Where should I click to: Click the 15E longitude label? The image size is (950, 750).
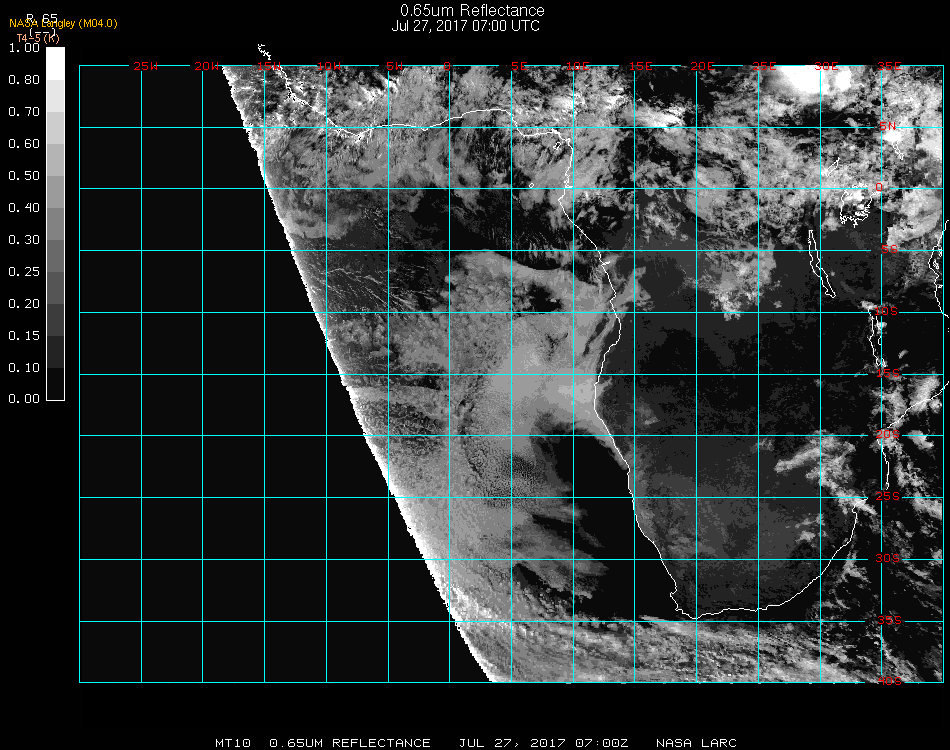(x=640, y=66)
